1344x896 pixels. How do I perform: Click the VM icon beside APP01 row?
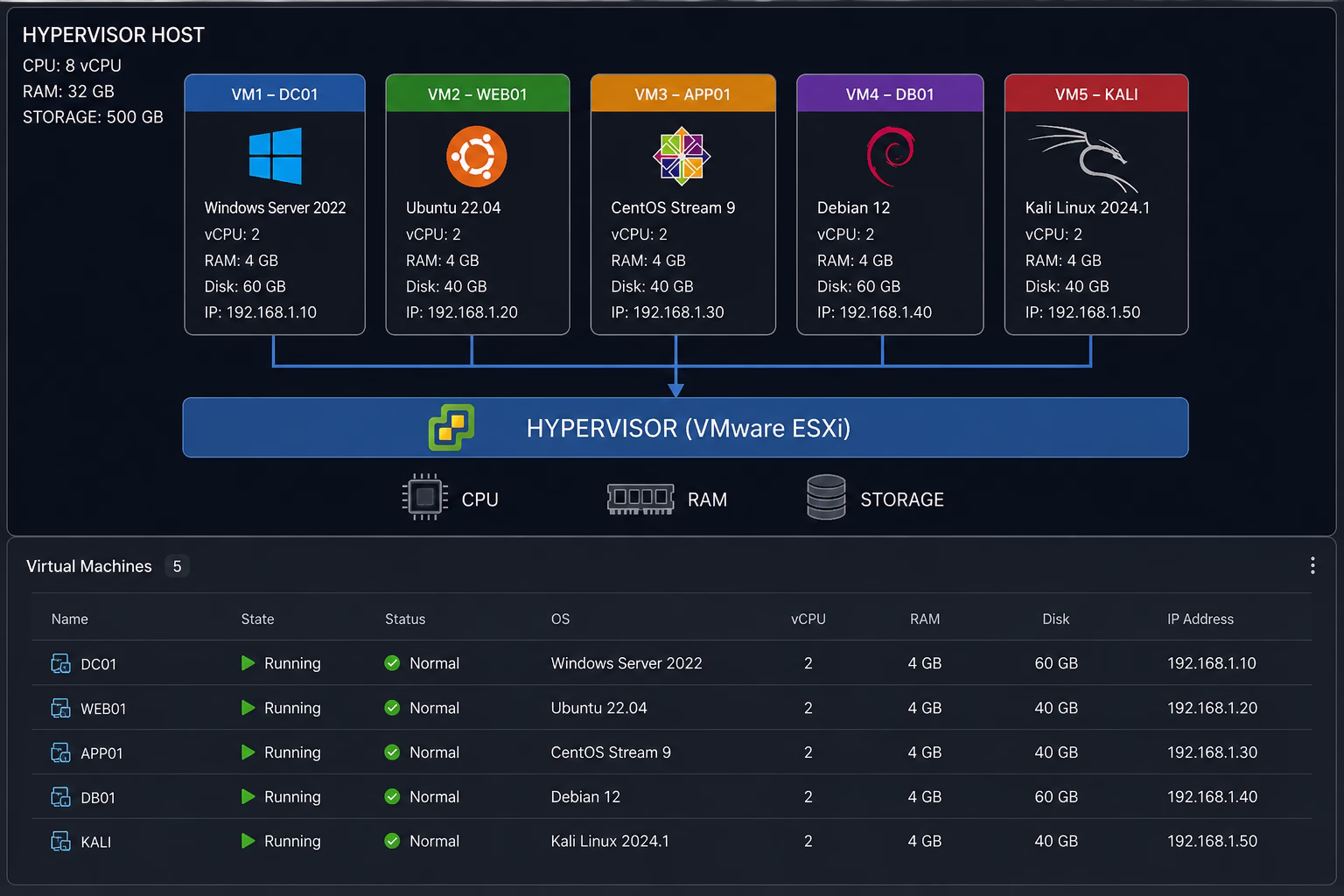[x=60, y=752]
